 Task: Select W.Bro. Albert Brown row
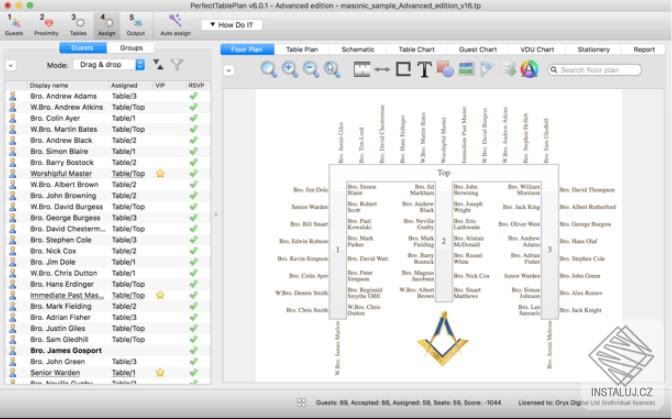[x=107, y=185]
